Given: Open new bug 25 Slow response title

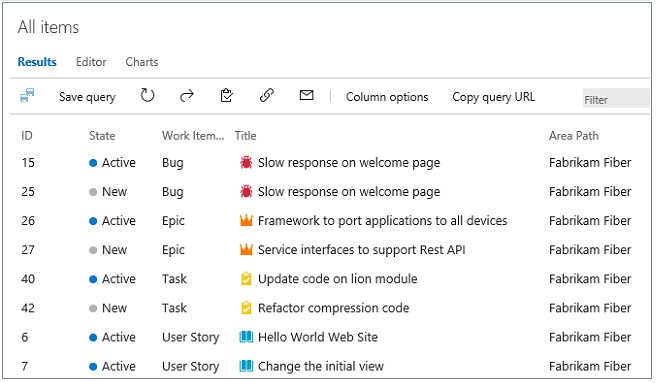Looking at the screenshot, I should click(349, 192).
